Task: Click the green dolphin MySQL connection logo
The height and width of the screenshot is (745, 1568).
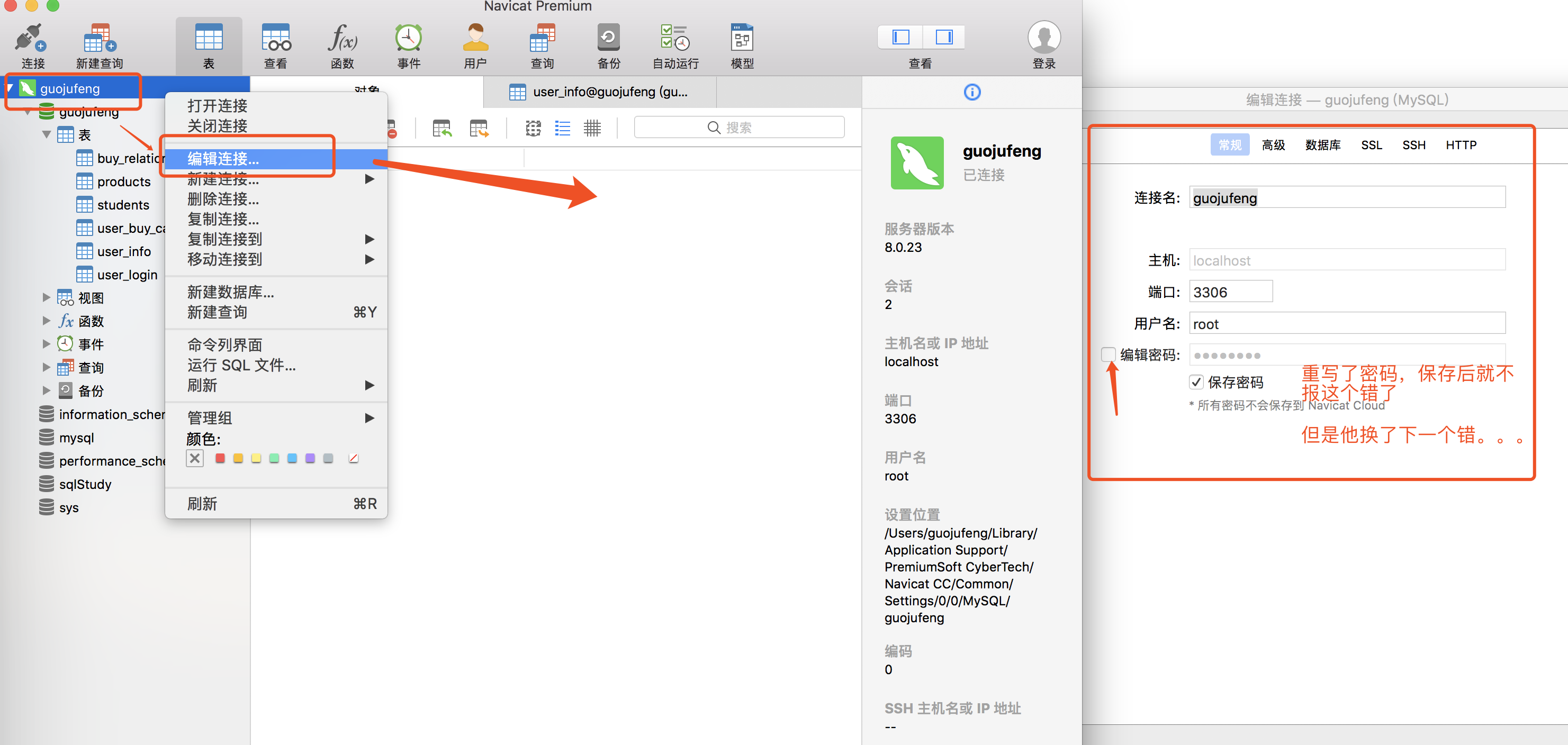Action: [917, 162]
